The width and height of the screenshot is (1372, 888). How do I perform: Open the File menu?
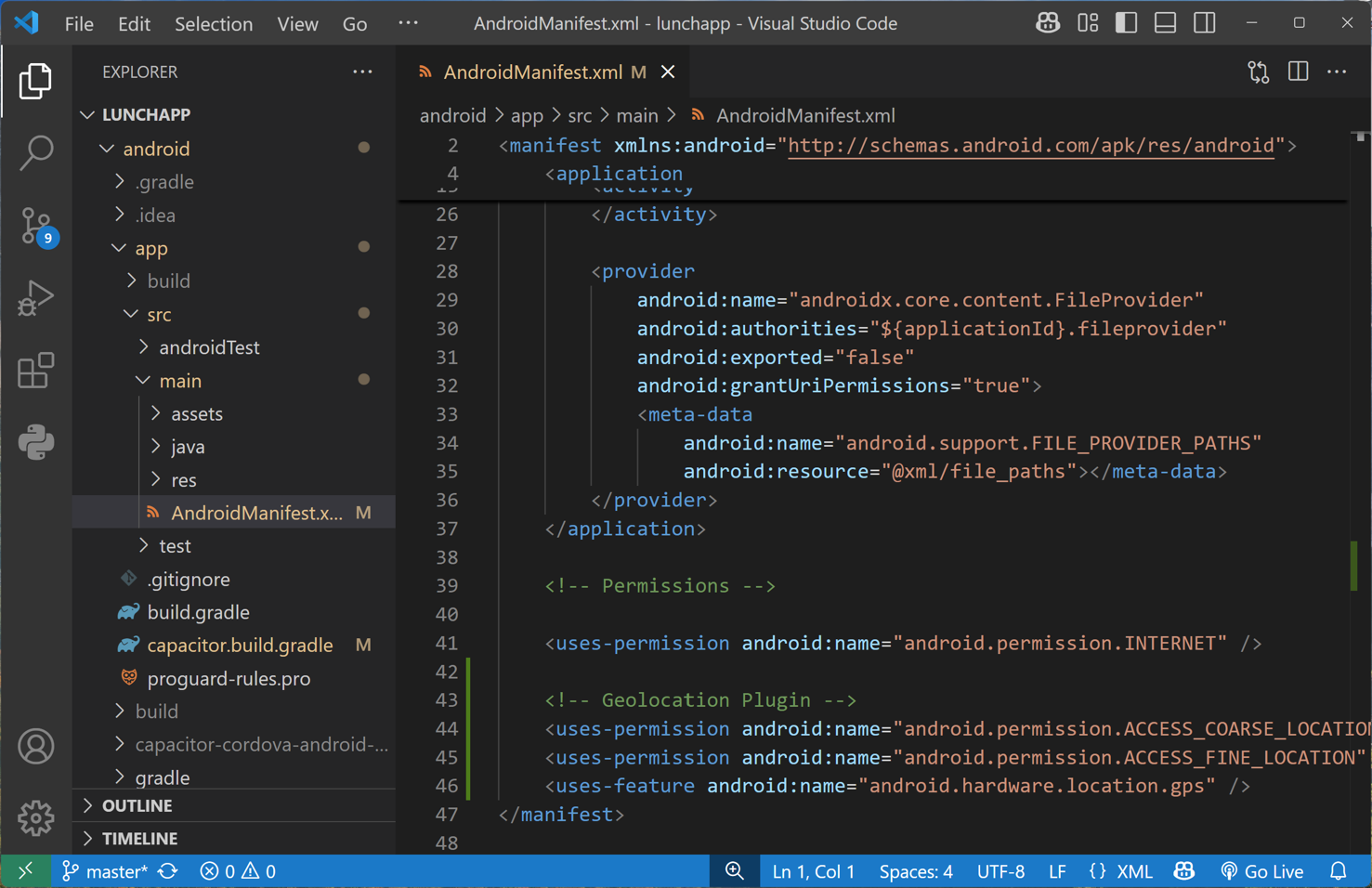click(x=79, y=23)
